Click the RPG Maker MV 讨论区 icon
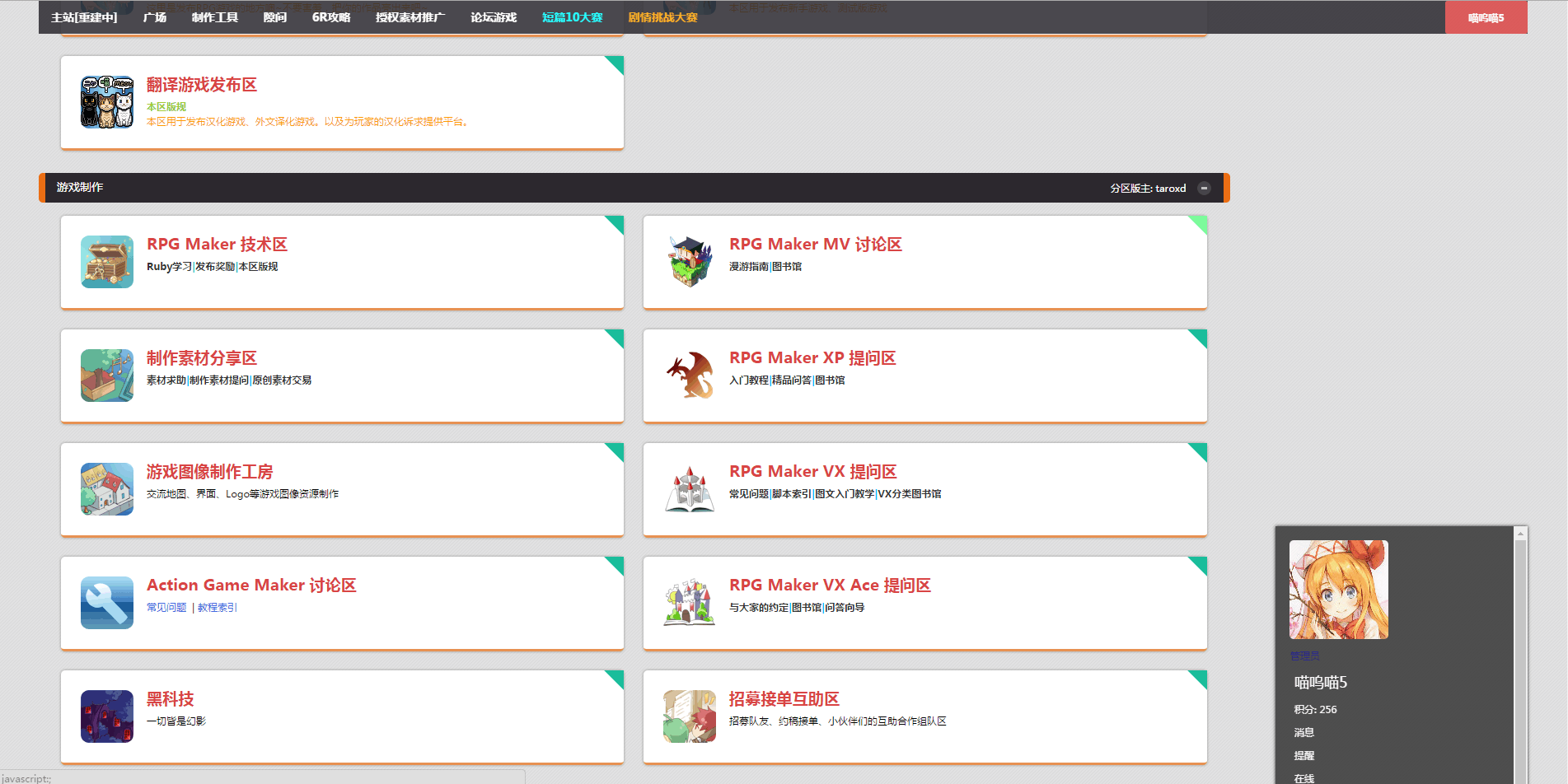This screenshot has height=784, width=1568. click(690, 262)
